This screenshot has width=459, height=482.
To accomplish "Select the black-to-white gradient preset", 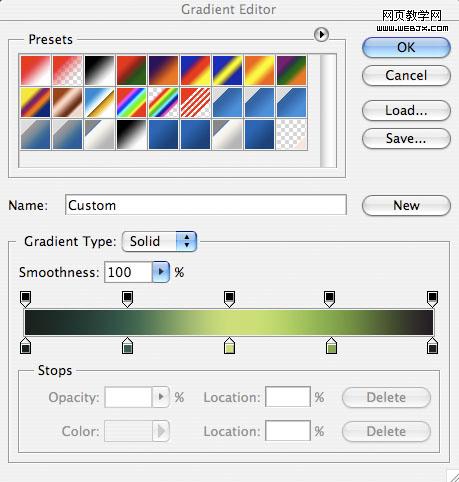I will pos(99,70).
